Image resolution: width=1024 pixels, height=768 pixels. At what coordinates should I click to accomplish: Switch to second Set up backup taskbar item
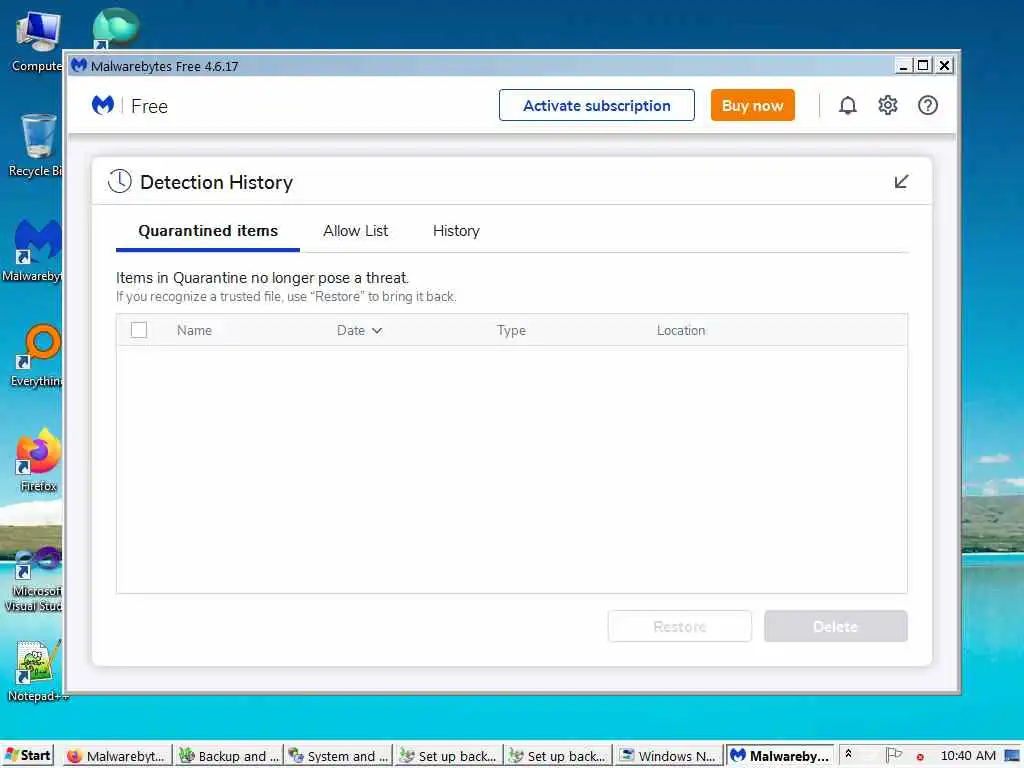click(x=558, y=756)
